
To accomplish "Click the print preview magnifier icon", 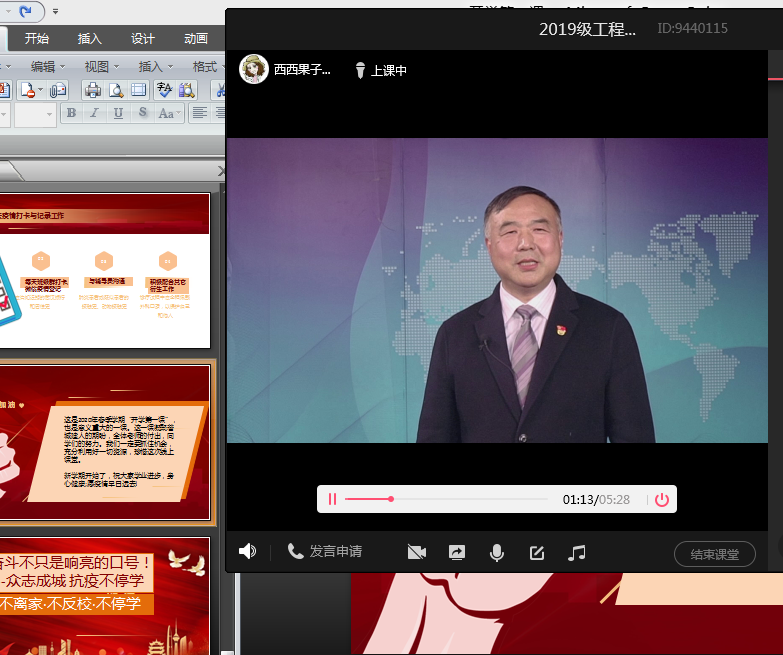I will pos(116,90).
